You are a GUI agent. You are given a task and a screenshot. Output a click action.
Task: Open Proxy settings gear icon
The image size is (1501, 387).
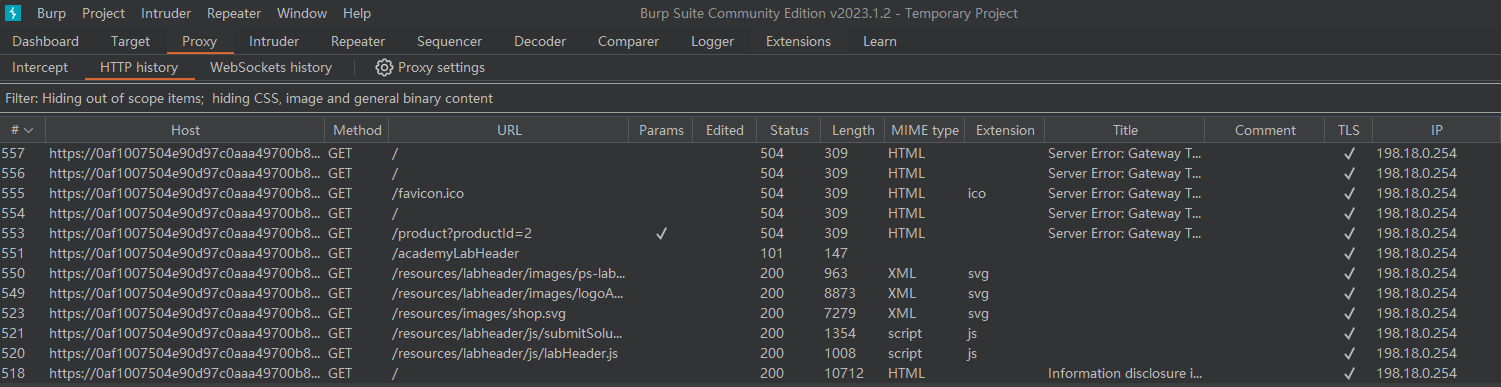click(384, 67)
